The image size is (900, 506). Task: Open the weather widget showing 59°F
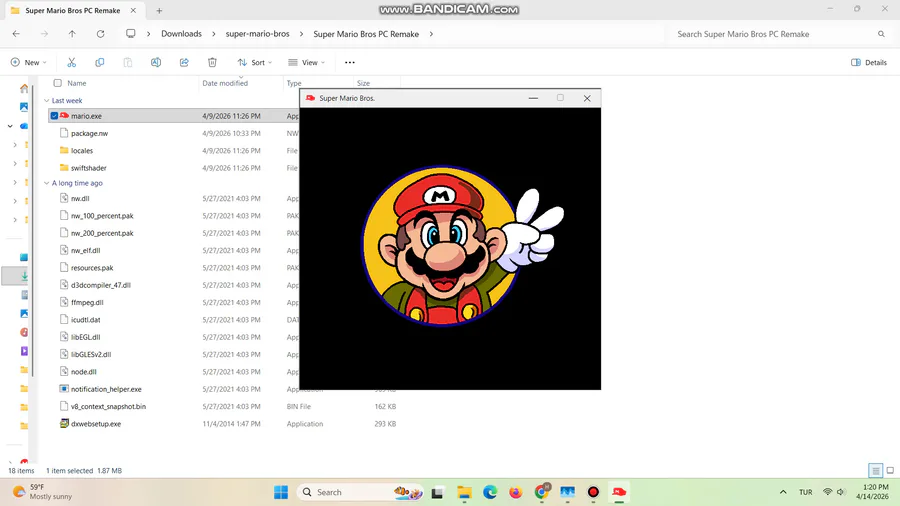point(43,492)
